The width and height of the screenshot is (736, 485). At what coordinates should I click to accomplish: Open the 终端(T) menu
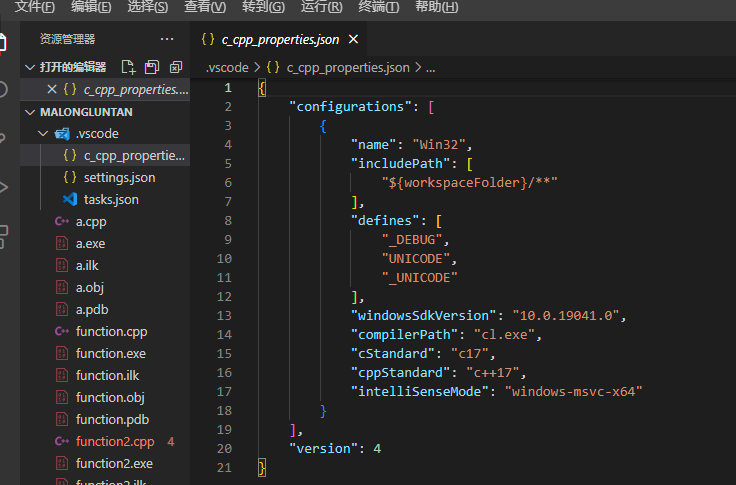click(x=379, y=7)
